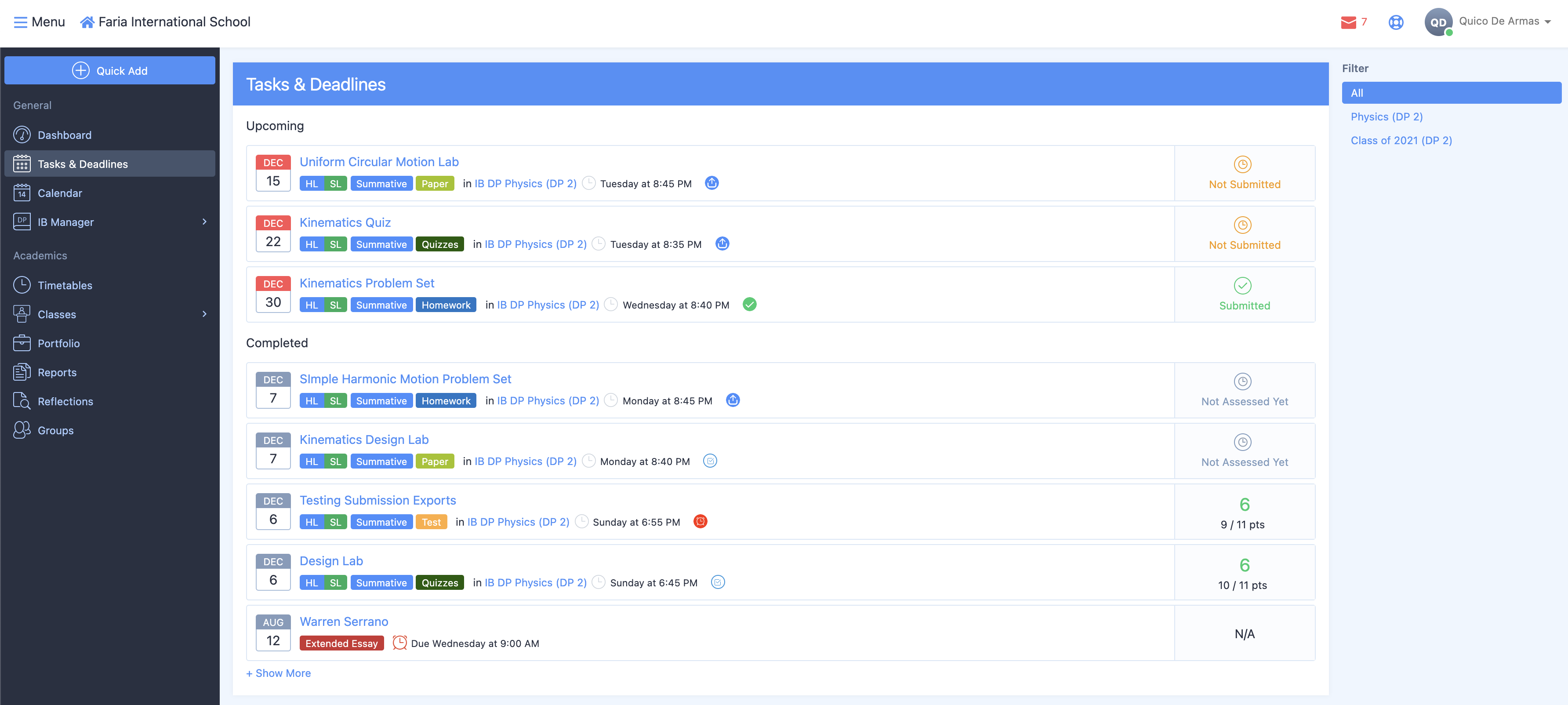Expand the Classes sidebar submenu
The height and width of the screenshot is (705, 1568).
(204, 314)
